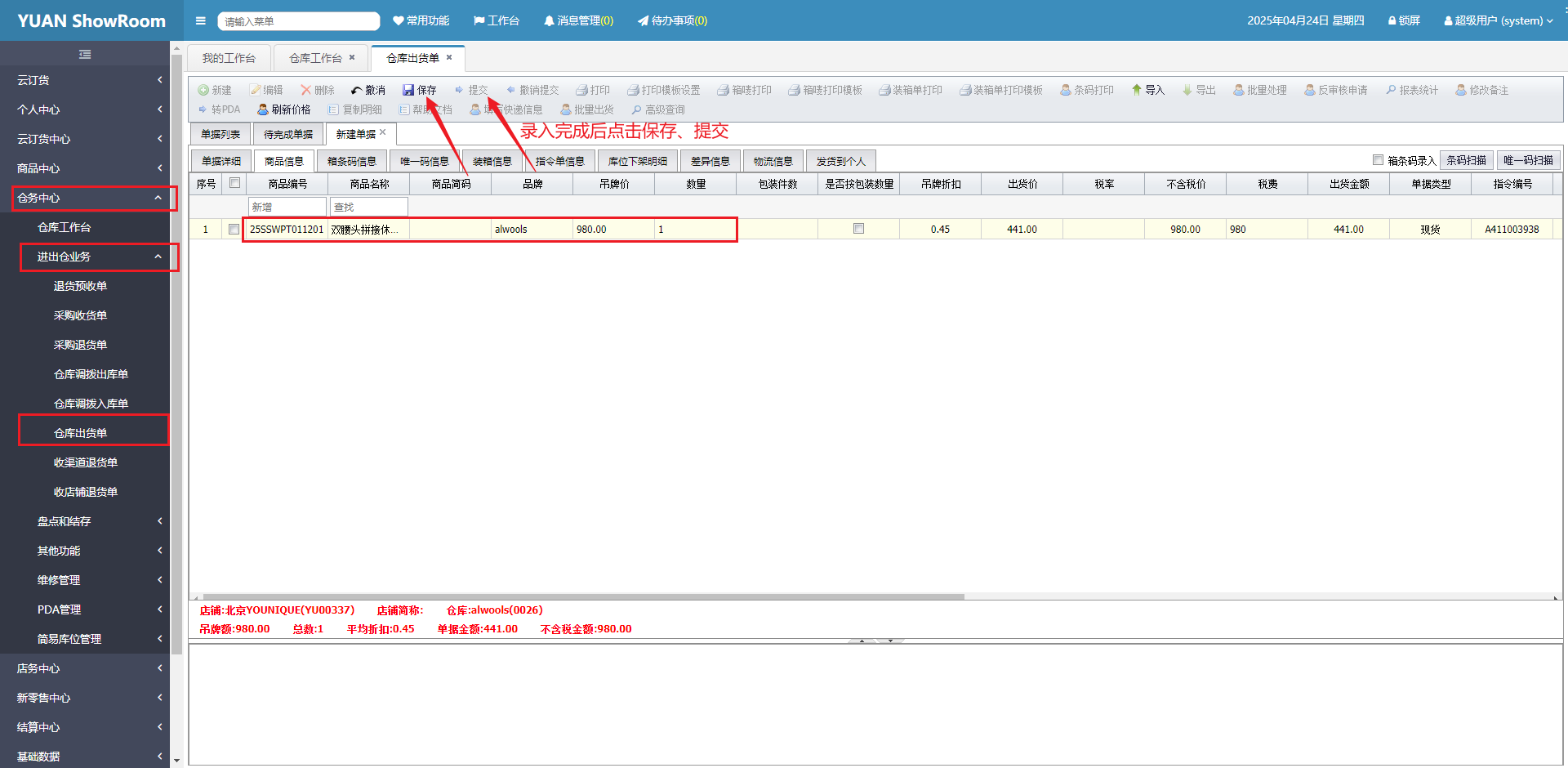Image resolution: width=1568 pixels, height=768 pixels.
Task: Click the 复制明细 toolbar icon
Action: coord(333,109)
